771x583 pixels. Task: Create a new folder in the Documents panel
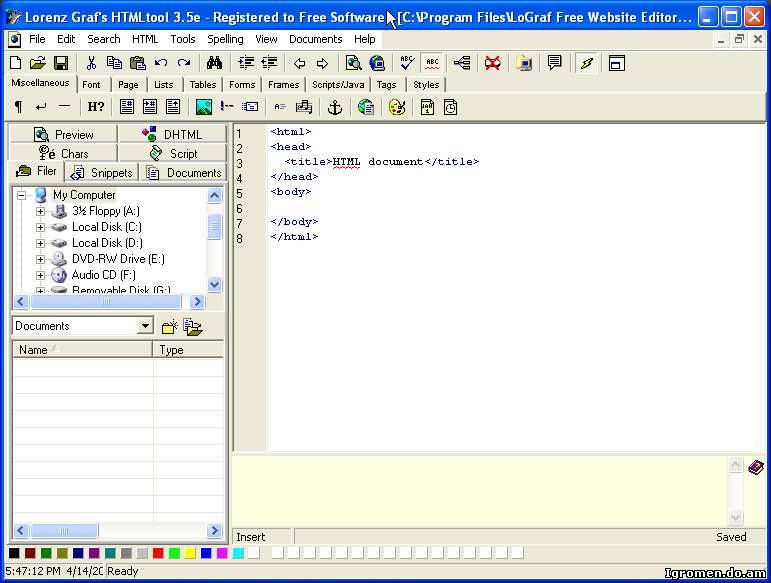pyautogui.click(x=169, y=327)
